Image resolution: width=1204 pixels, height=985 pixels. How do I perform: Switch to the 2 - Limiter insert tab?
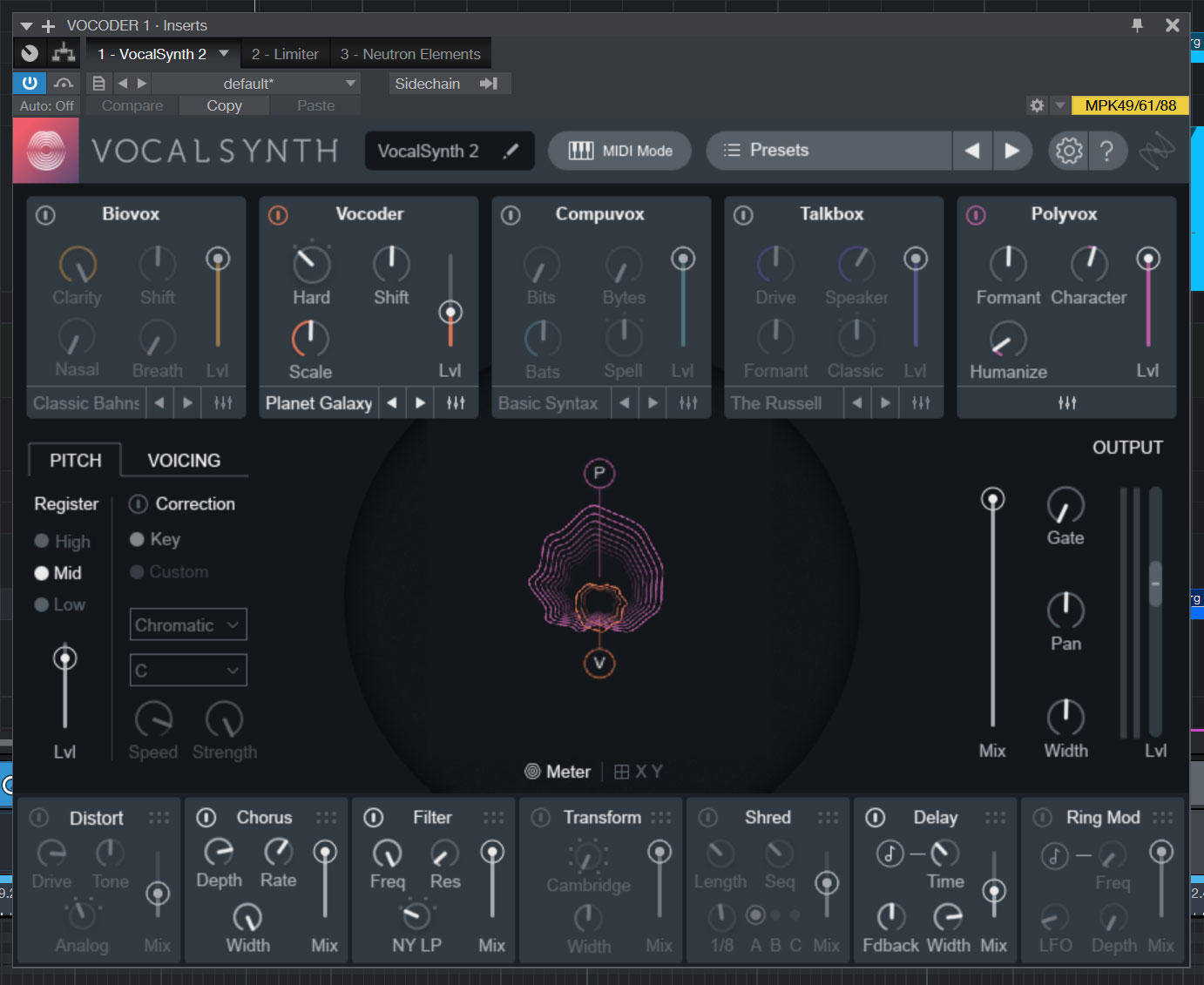click(285, 54)
